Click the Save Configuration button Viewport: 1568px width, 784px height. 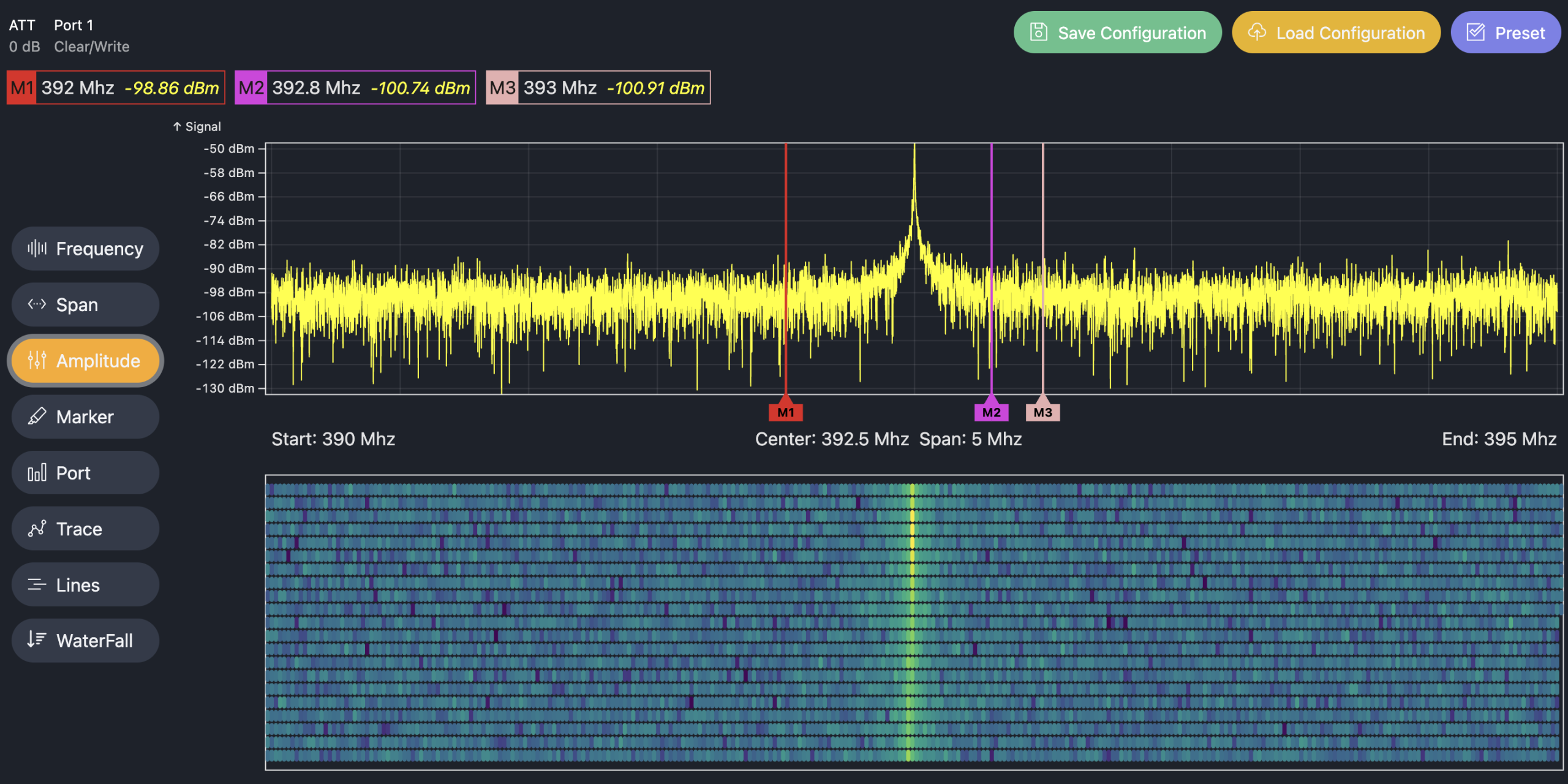pos(1117,32)
